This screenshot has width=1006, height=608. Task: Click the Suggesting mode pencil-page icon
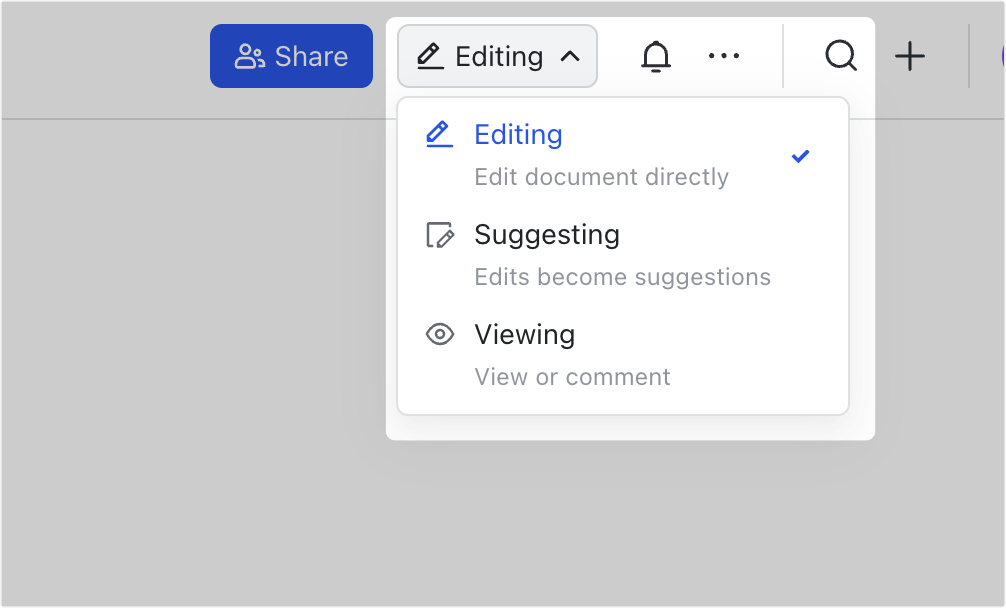click(x=441, y=234)
